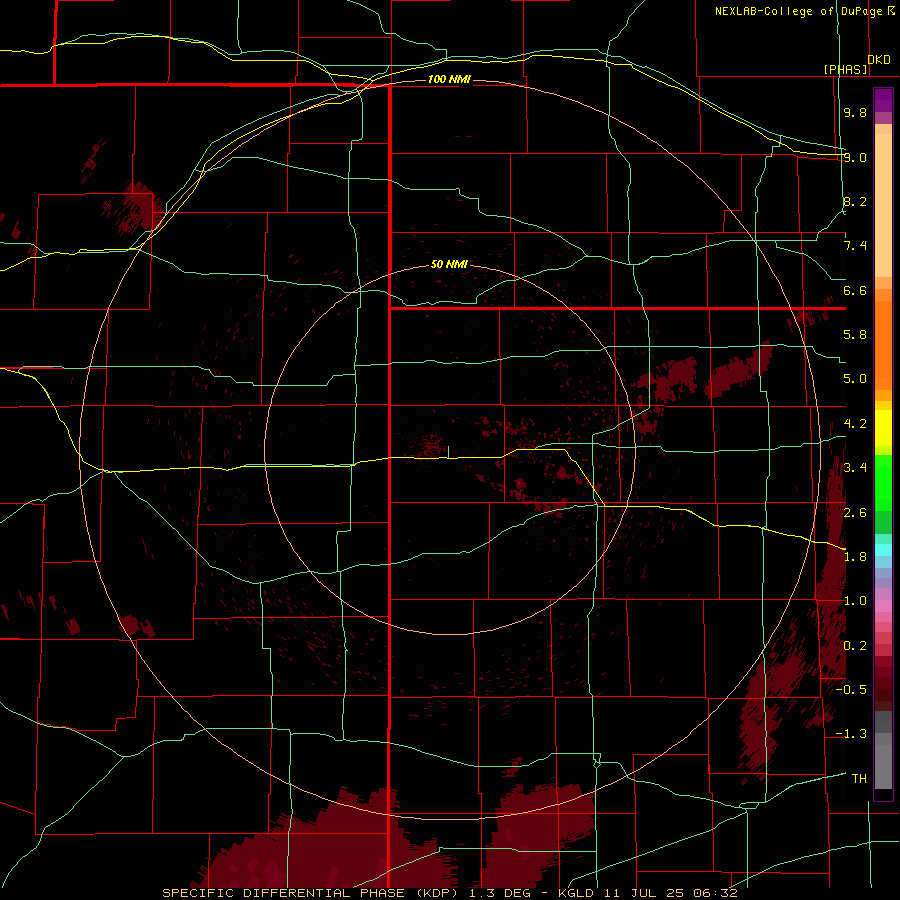
Task: Click the pink segment of the color bar
Action: click(883, 606)
